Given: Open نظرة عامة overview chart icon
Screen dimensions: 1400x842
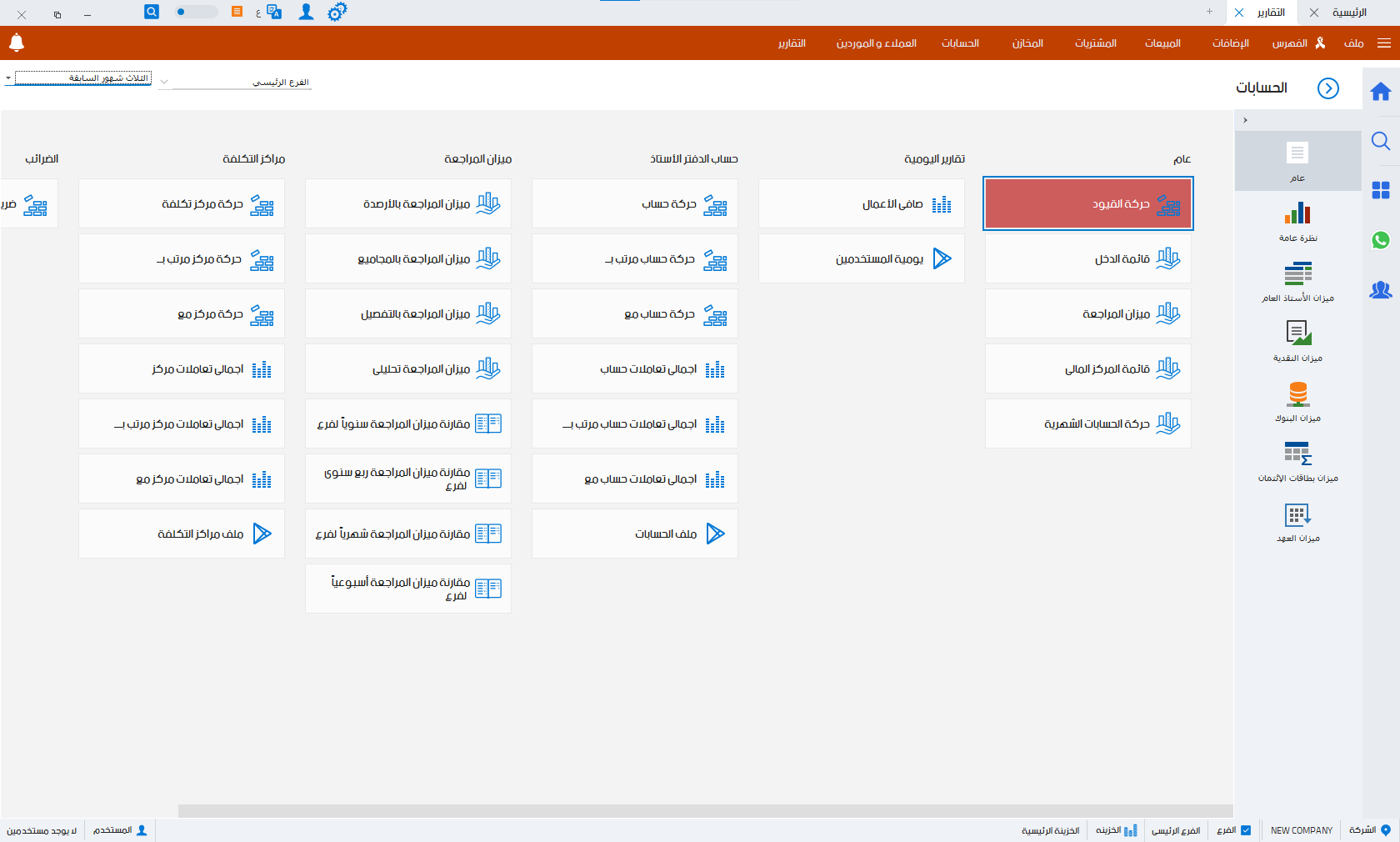Looking at the screenshot, I should tap(1297, 221).
